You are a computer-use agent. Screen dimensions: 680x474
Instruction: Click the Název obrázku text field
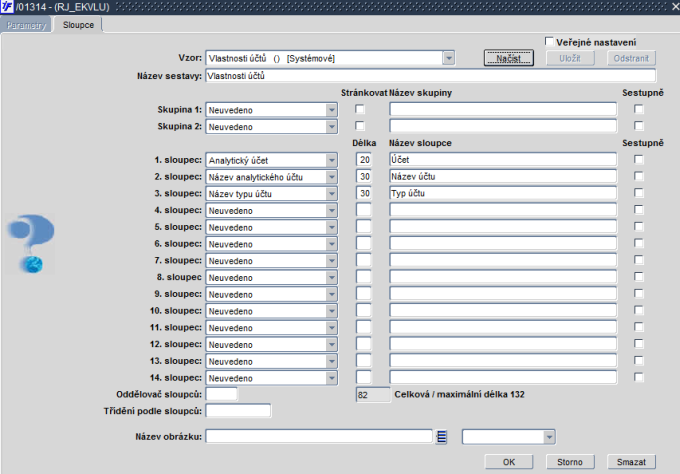[319, 436]
